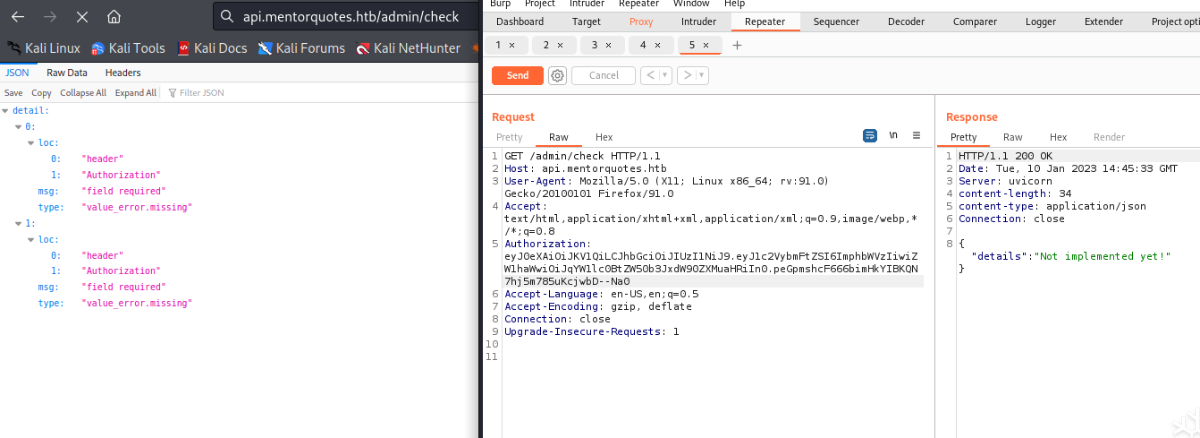Image resolution: width=1200 pixels, height=438 pixels.
Task: Close Repeater tab 4
Action: [656, 45]
